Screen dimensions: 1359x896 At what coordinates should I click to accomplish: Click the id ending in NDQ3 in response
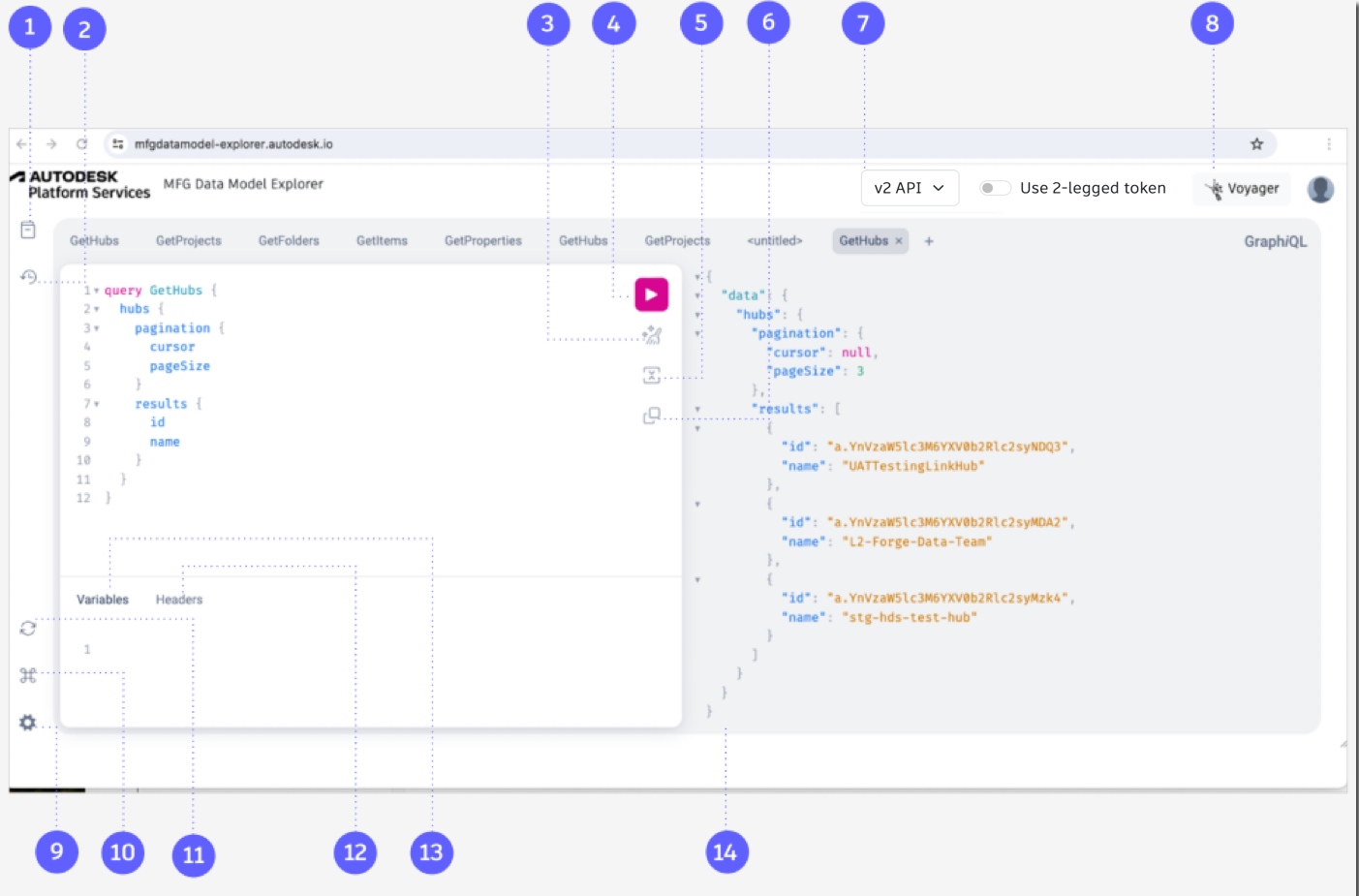point(947,447)
